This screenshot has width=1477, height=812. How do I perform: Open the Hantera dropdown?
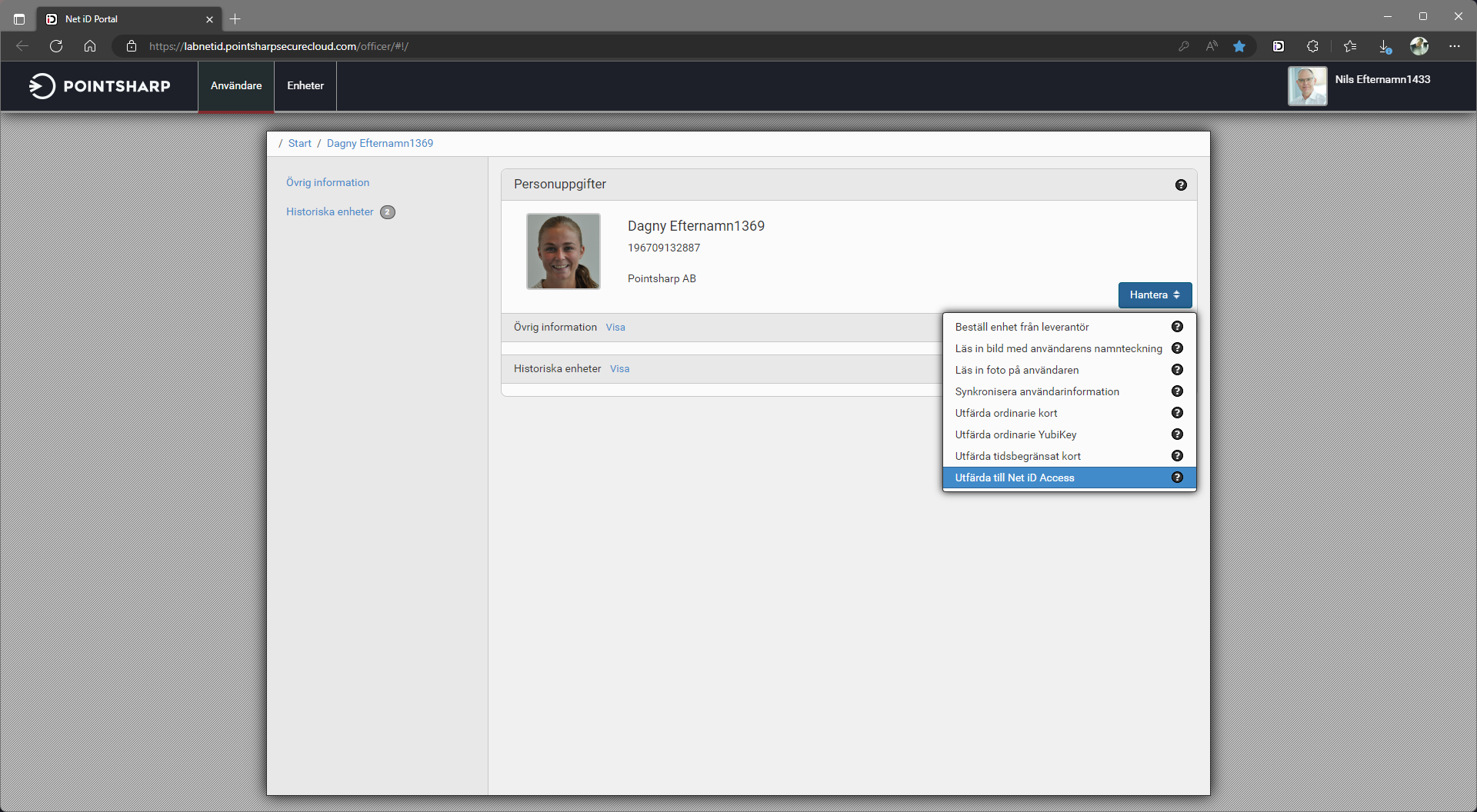pos(1155,295)
